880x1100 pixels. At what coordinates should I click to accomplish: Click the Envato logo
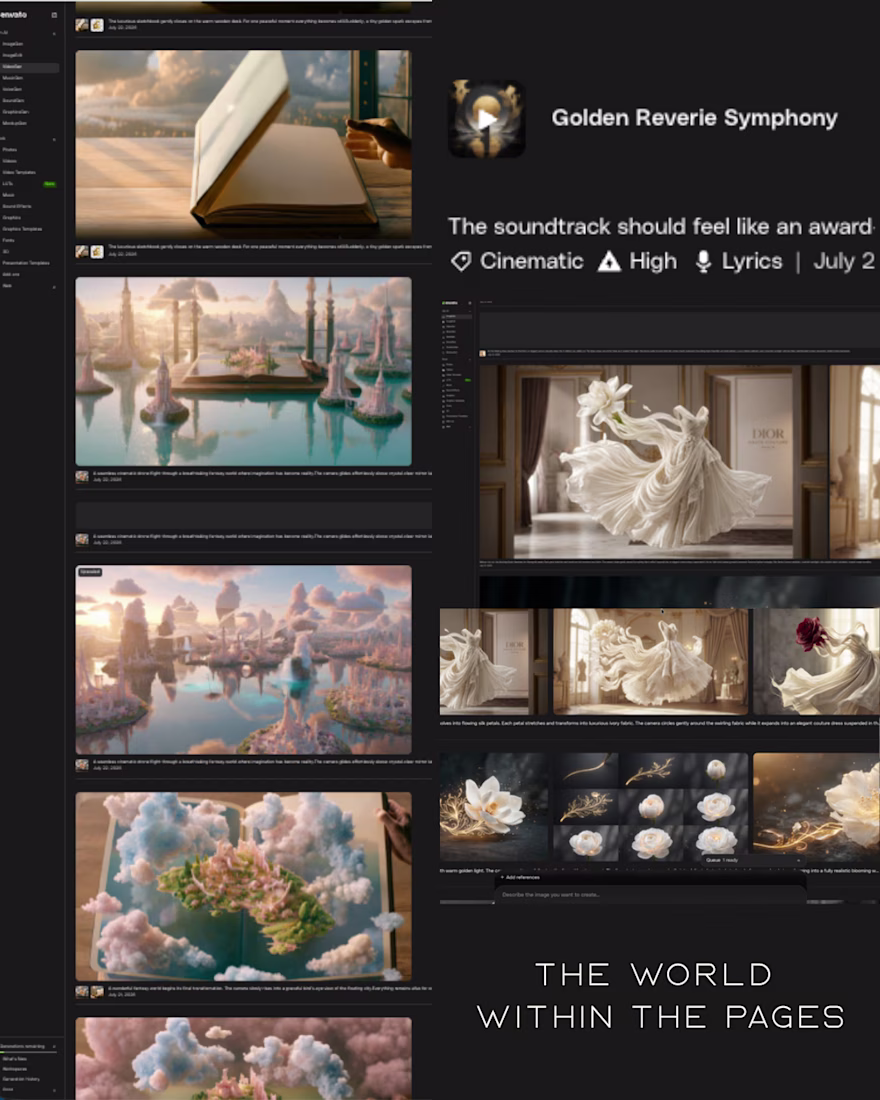[14, 14]
